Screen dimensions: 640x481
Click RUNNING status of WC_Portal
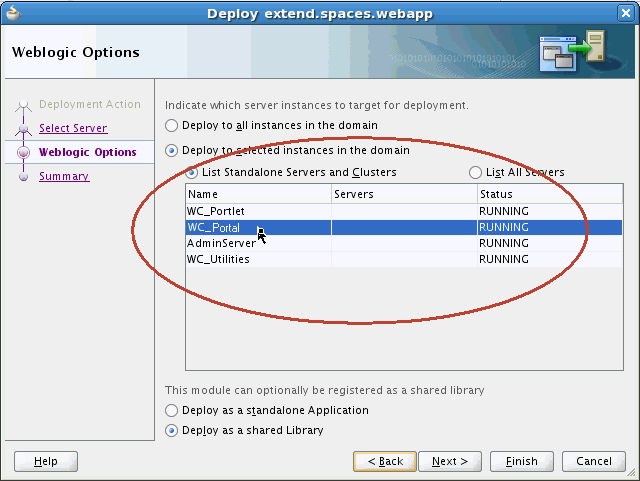pyautogui.click(x=504, y=227)
